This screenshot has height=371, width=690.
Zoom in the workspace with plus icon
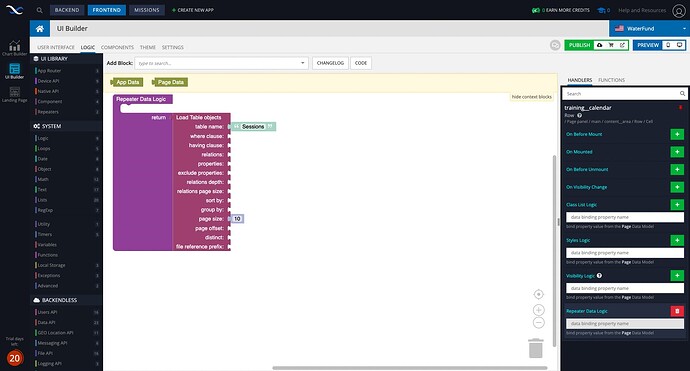click(539, 310)
